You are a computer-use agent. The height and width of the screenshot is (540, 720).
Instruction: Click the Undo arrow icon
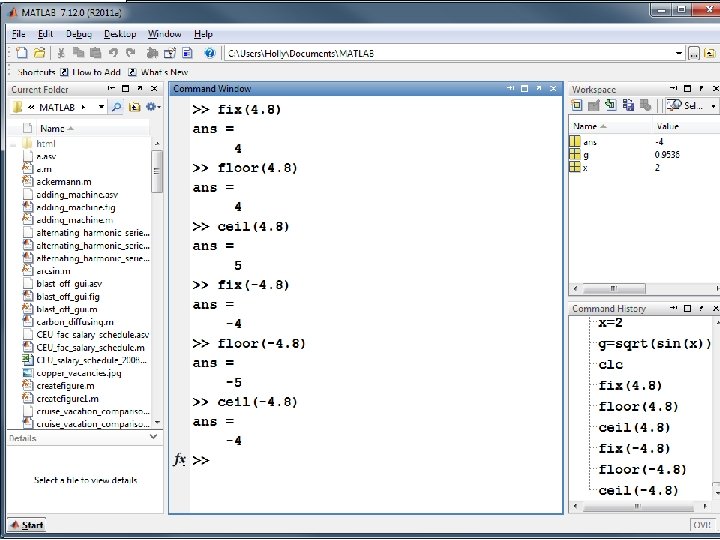click(113, 53)
